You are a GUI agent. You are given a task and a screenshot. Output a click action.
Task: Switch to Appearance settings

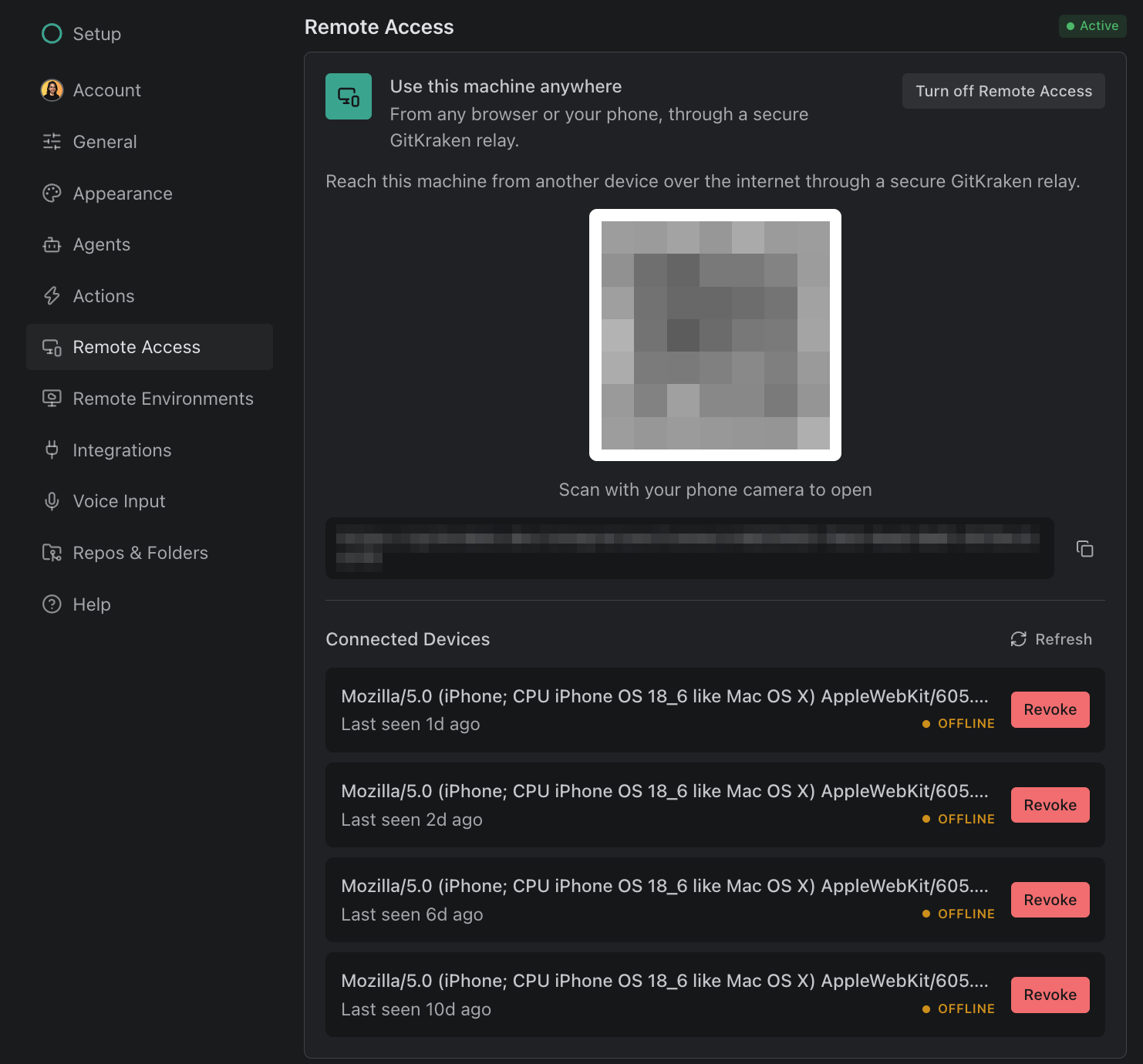click(x=150, y=194)
